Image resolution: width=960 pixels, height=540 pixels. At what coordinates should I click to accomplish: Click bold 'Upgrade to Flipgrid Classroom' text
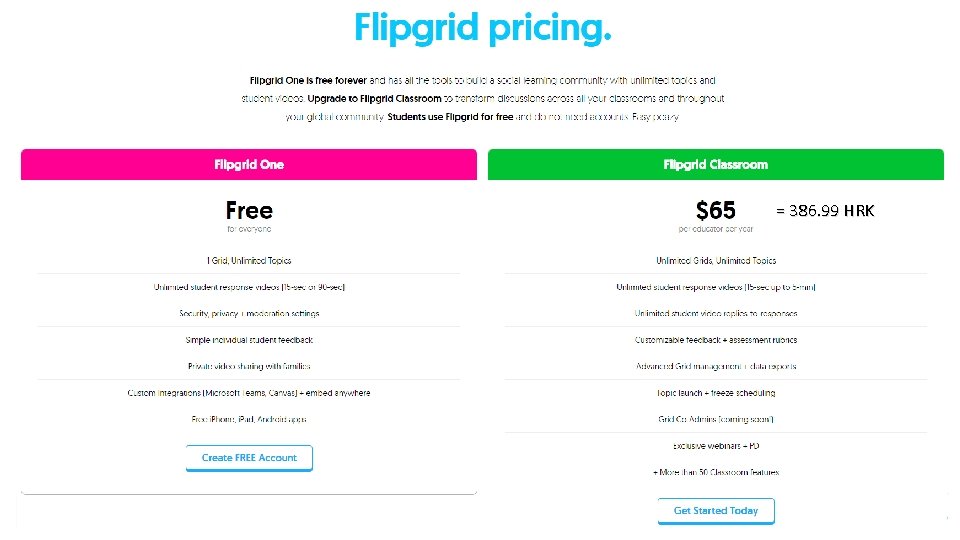click(374, 99)
